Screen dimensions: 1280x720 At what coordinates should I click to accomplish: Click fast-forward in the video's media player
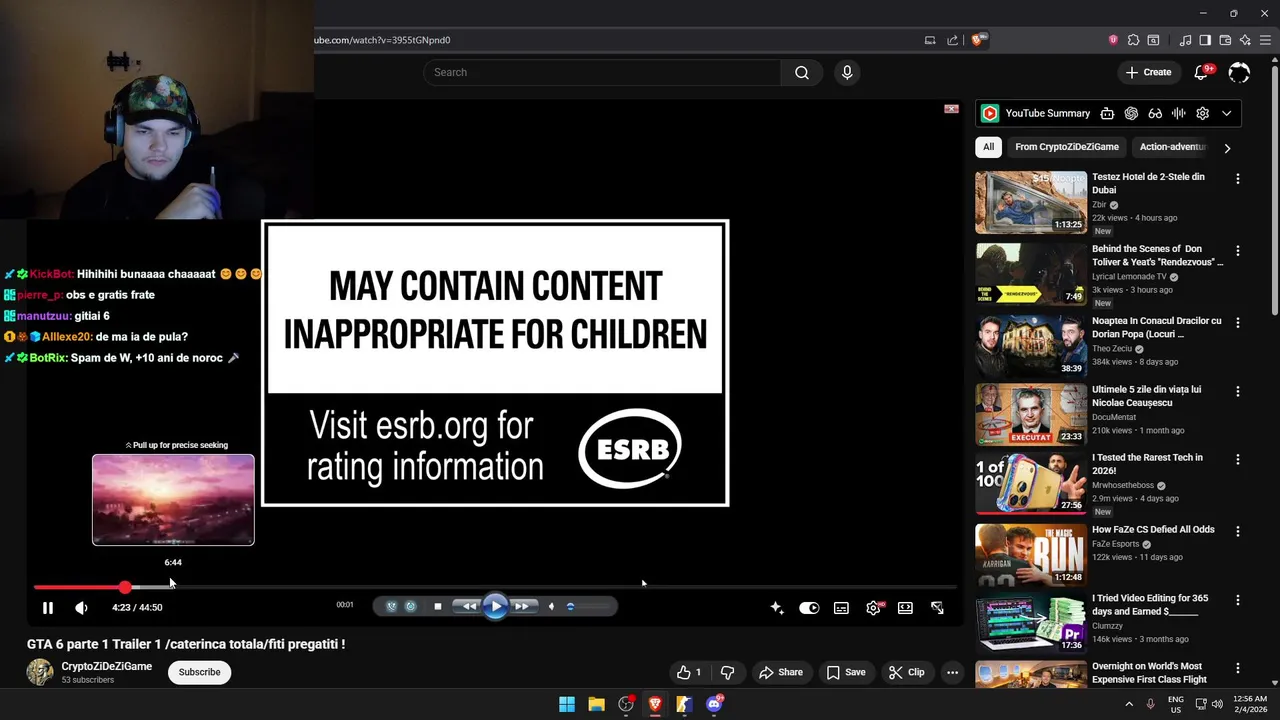[x=523, y=606]
